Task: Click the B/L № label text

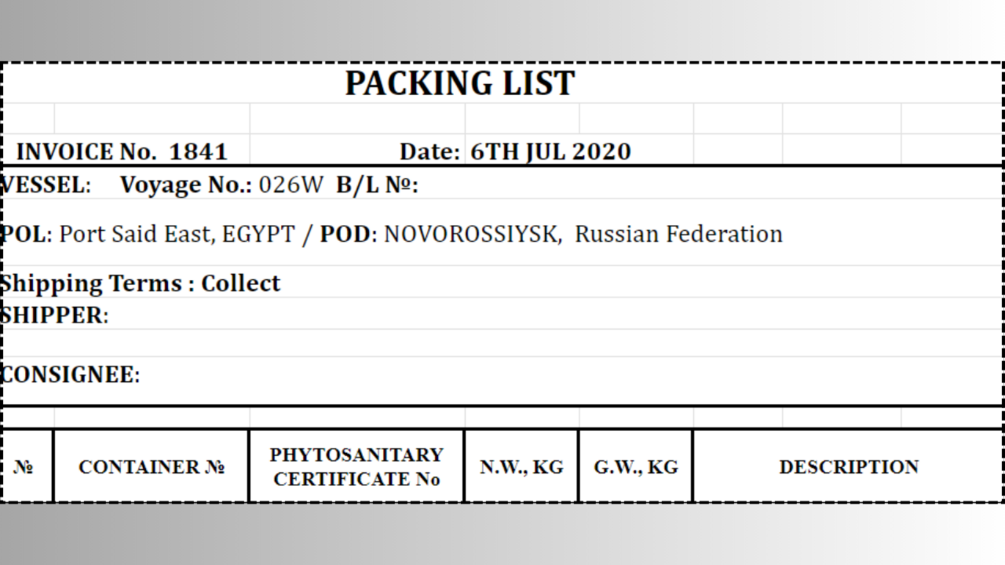Action: pyautogui.click(x=377, y=185)
